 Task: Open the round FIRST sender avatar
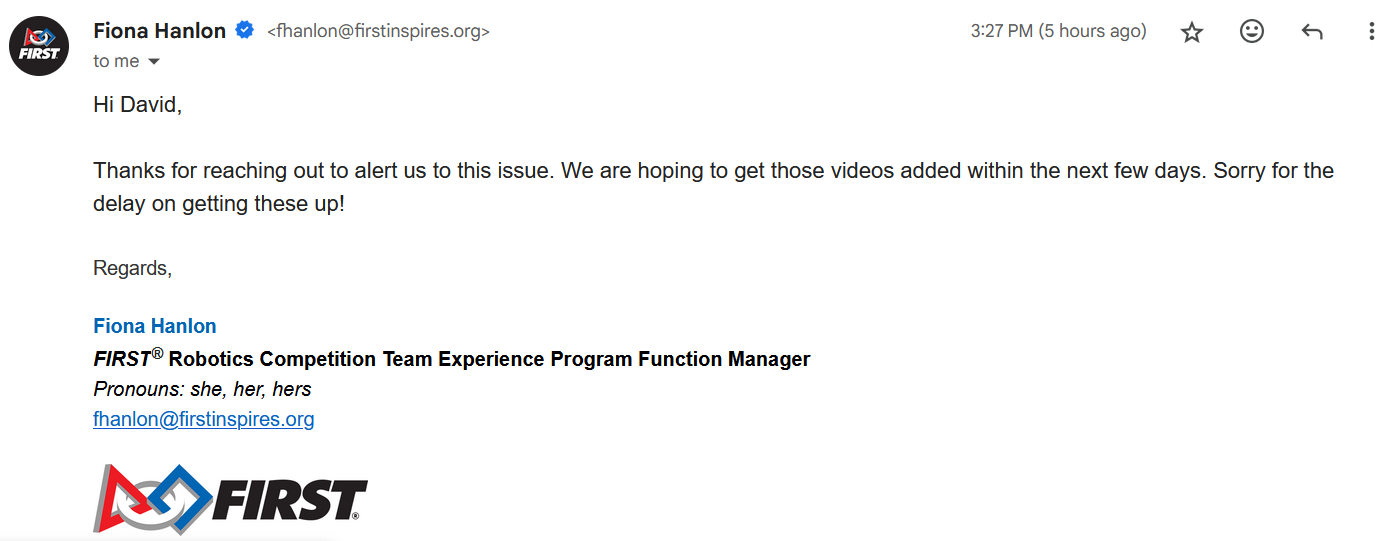pos(39,46)
